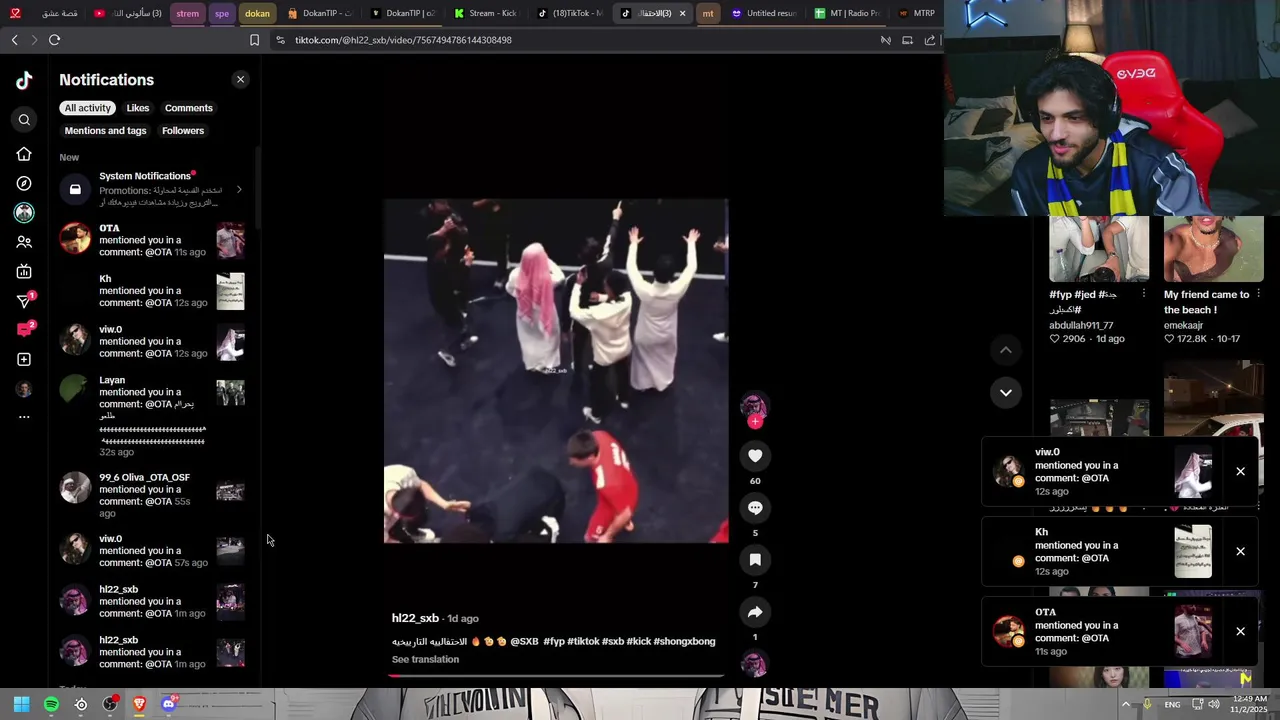The width and height of the screenshot is (1280, 720).
Task: Dismiss the viw.0 popup notification
Action: (x=1240, y=471)
